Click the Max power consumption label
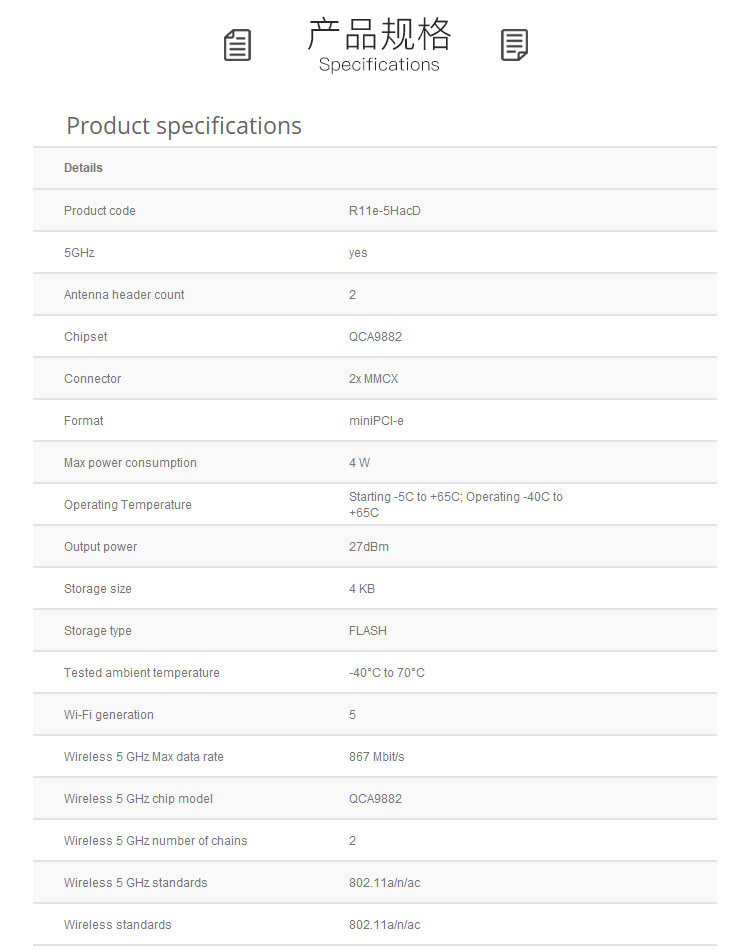The width and height of the screenshot is (750, 950). point(130,463)
